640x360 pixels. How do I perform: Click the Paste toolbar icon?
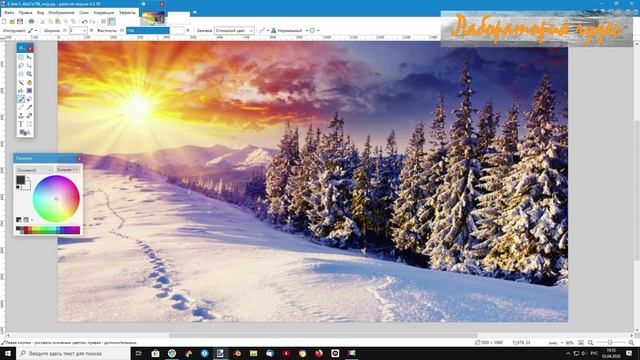[58, 21]
